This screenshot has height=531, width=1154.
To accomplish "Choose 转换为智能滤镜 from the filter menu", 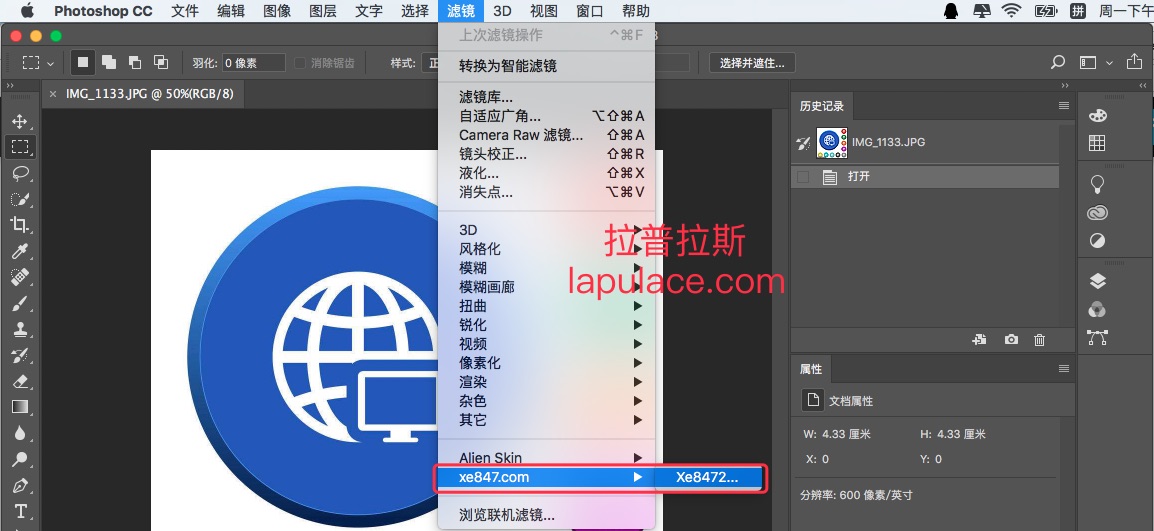I will 508,66.
